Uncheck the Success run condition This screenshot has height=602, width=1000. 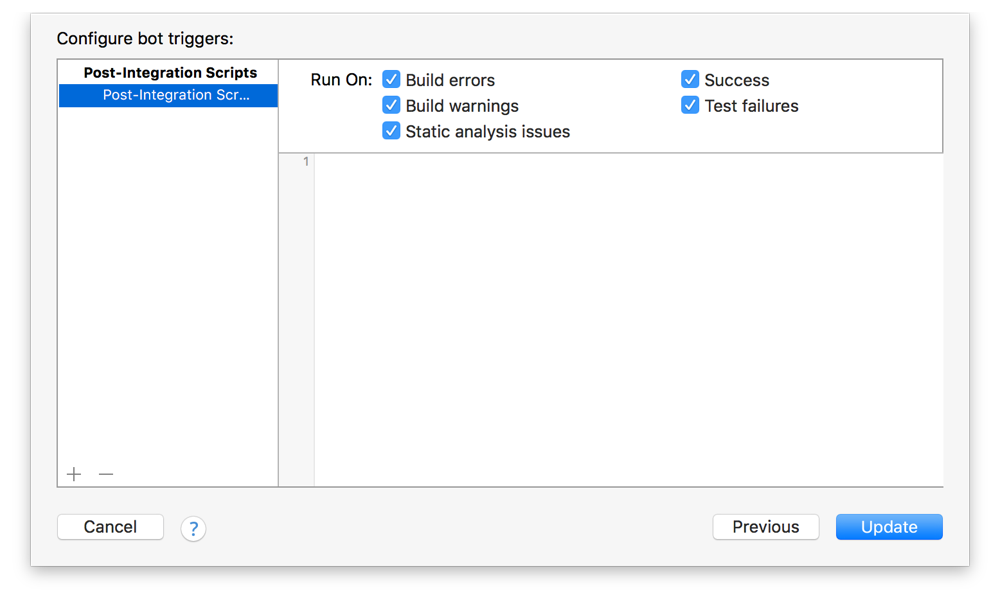(x=689, y=79)
